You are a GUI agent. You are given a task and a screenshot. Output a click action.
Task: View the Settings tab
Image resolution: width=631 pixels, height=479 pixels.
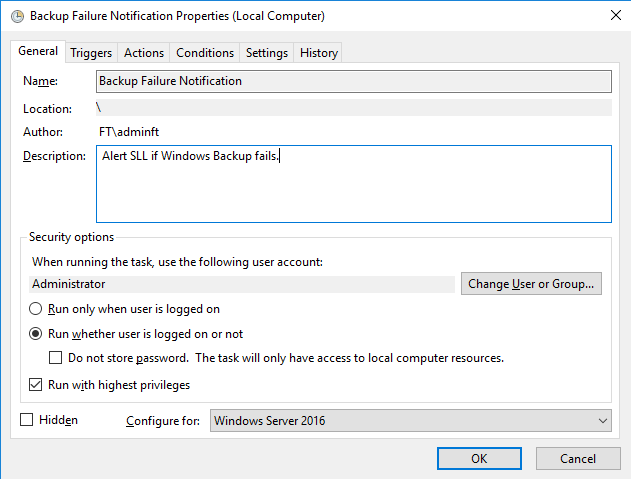coord(267,53)
